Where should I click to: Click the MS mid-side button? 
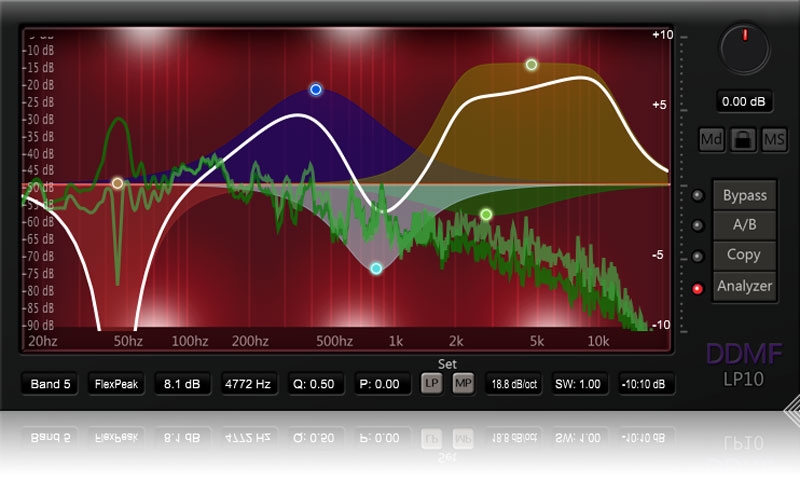774,140
